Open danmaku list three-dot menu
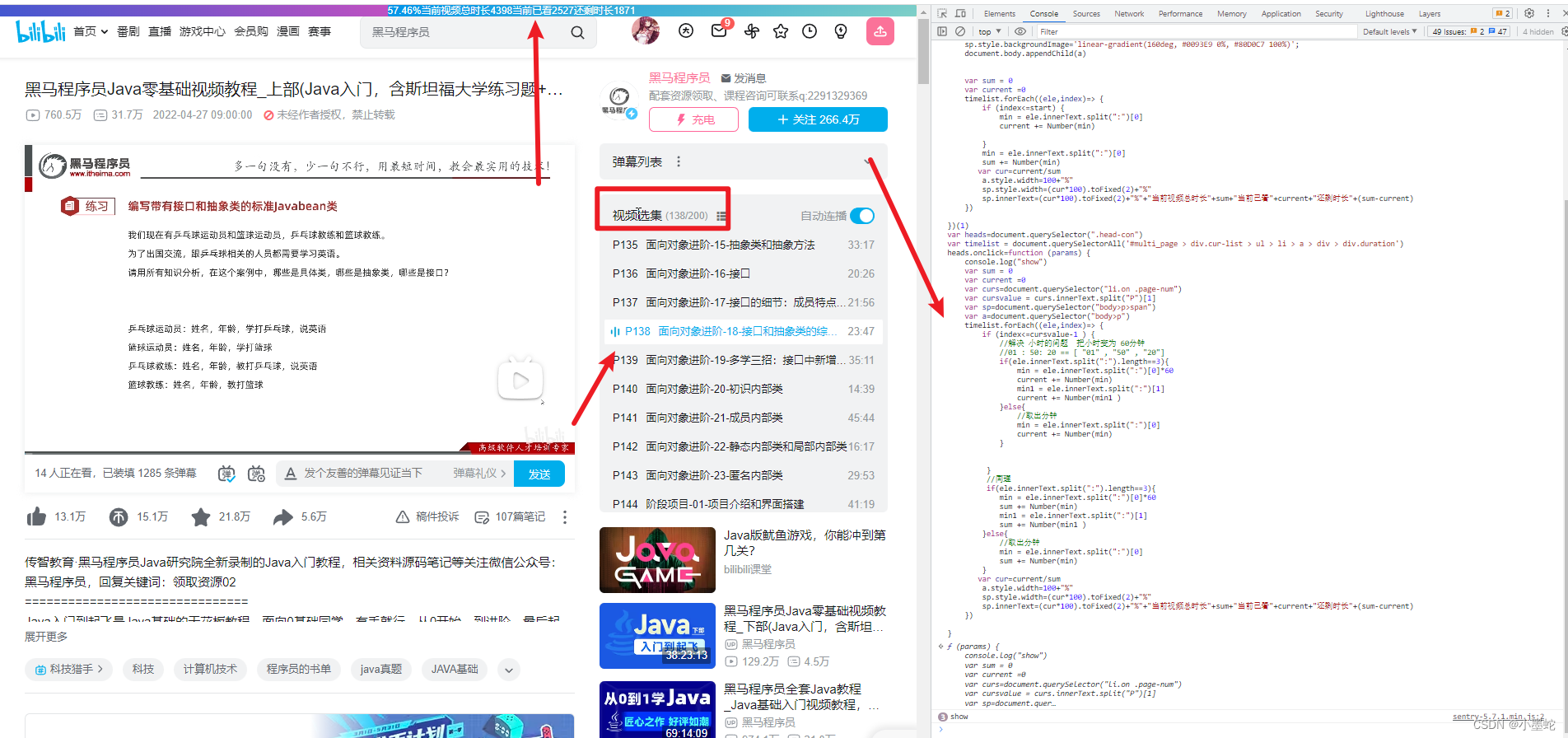 point(679,161)
